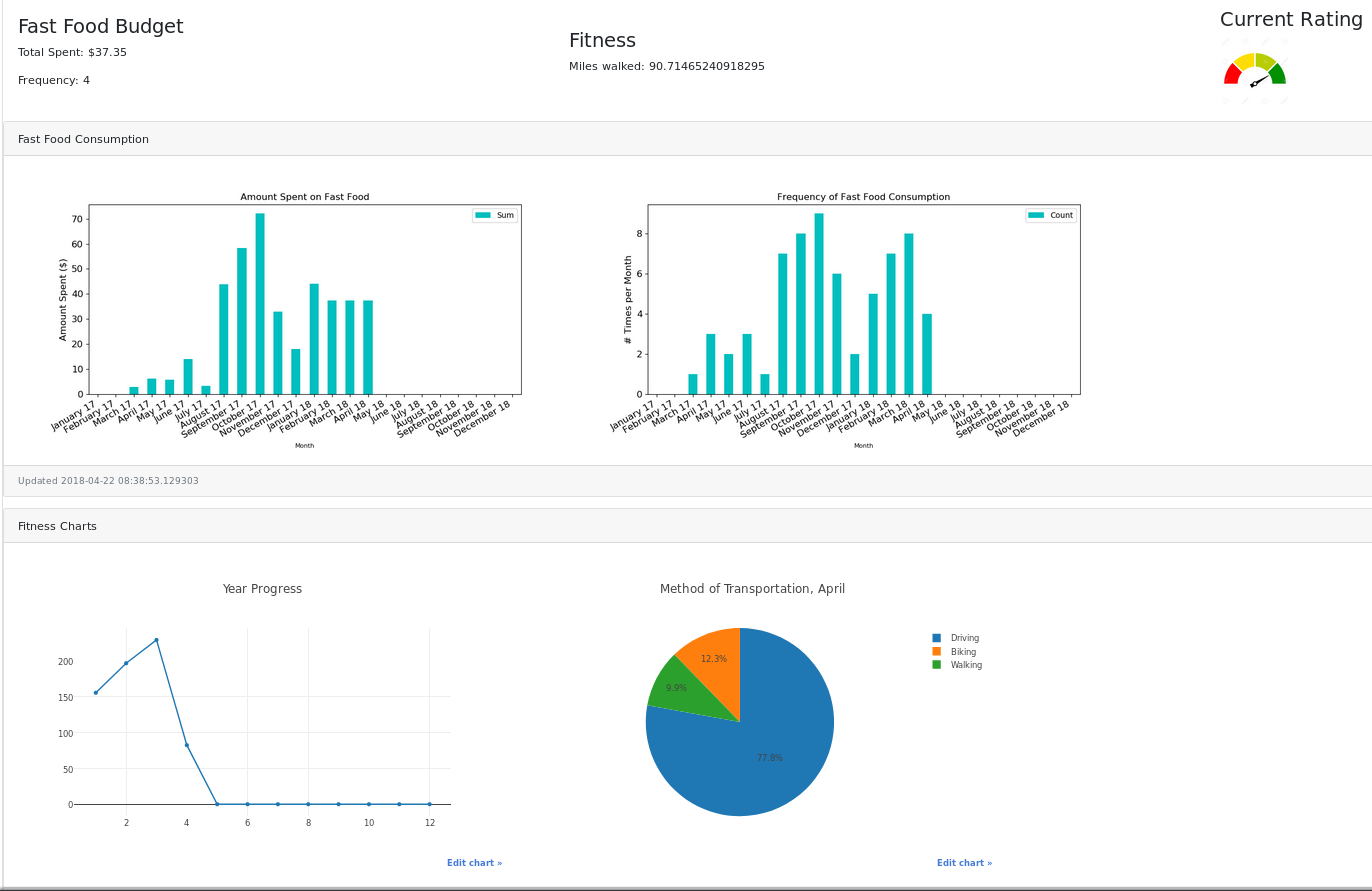Screen dimensions: 1372x891
Task: Click the Fitness heading
Action: pyautogui.click(x=602, y=41)
